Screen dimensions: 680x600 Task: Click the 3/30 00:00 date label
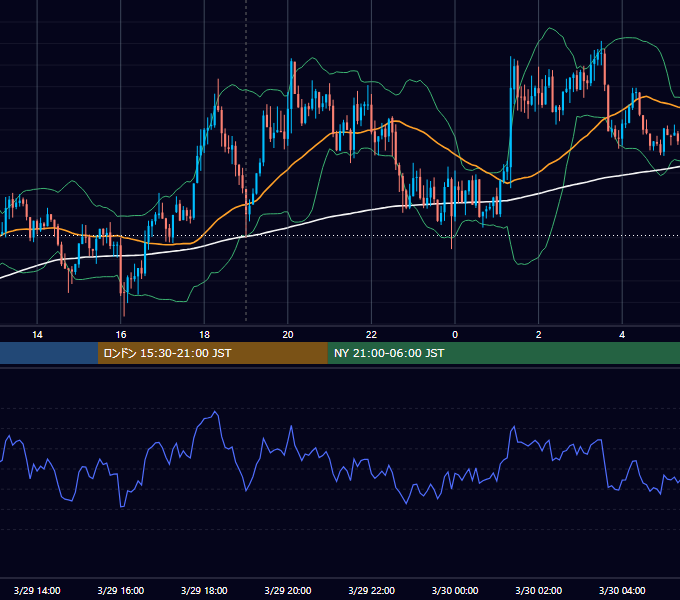click(x=455, y=590)
